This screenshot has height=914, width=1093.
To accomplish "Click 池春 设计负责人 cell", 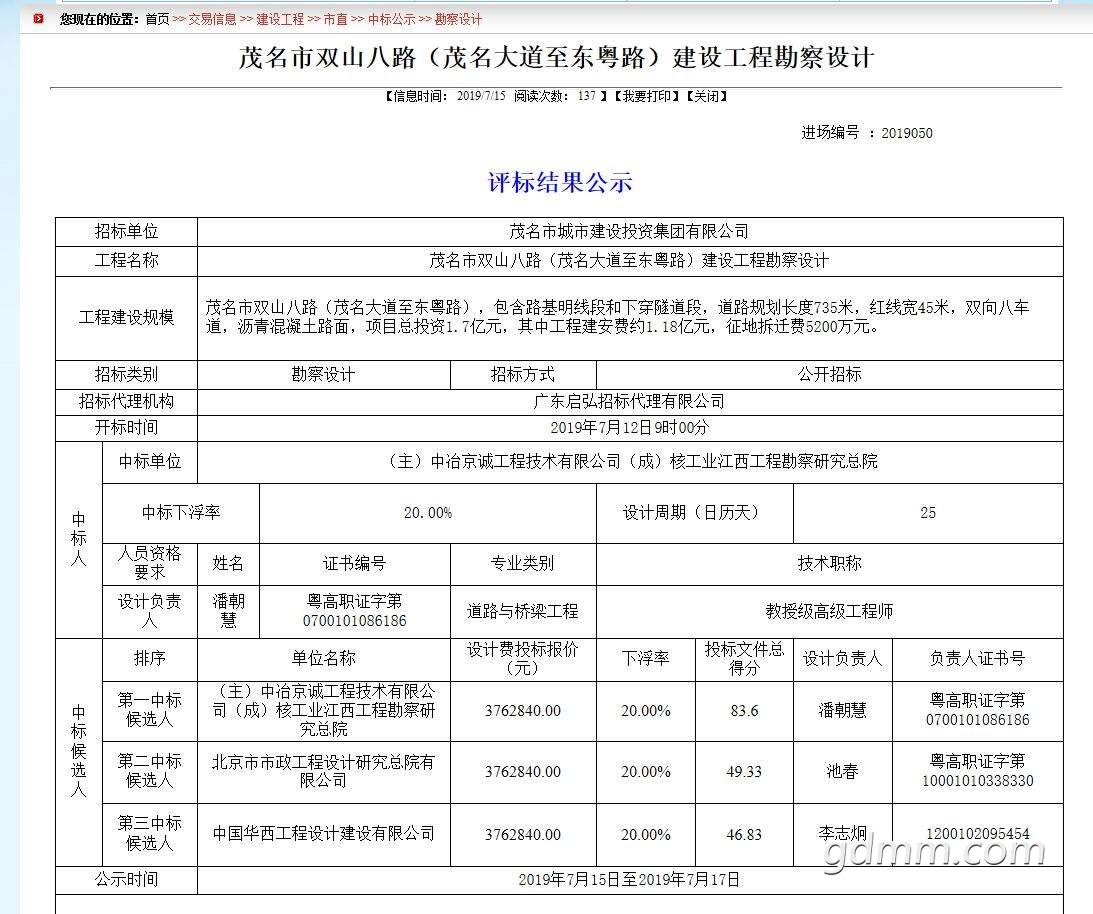I will 842,771.
